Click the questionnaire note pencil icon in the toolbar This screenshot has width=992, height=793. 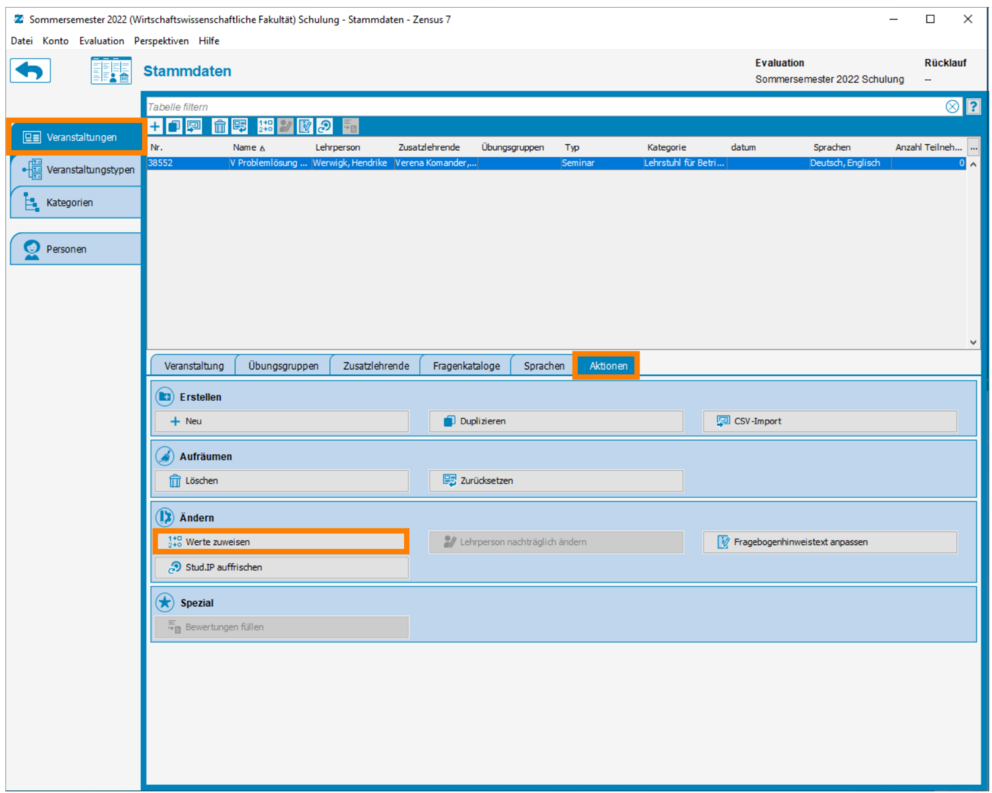(305, 126)
